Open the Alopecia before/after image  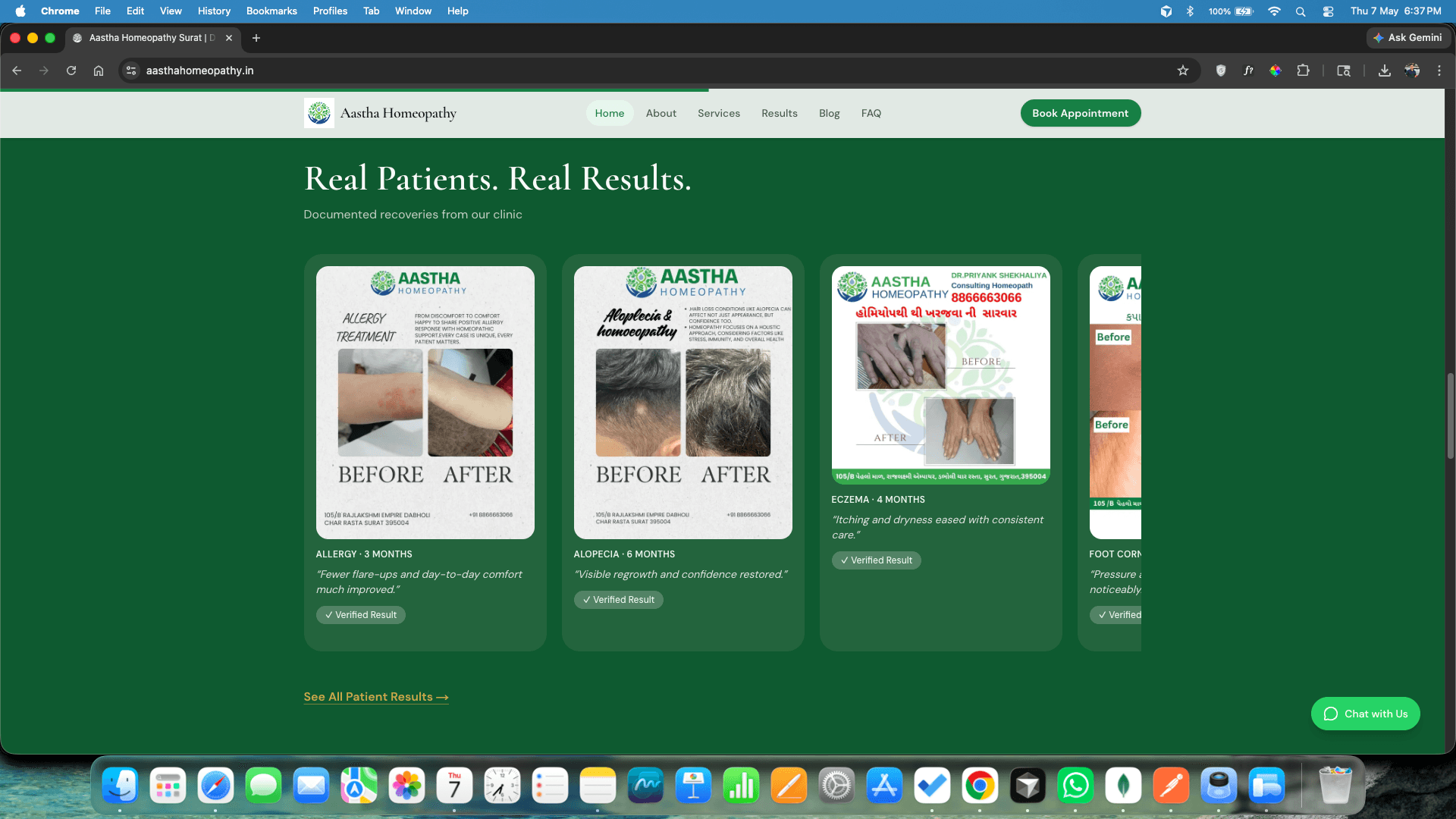(683, 403)
